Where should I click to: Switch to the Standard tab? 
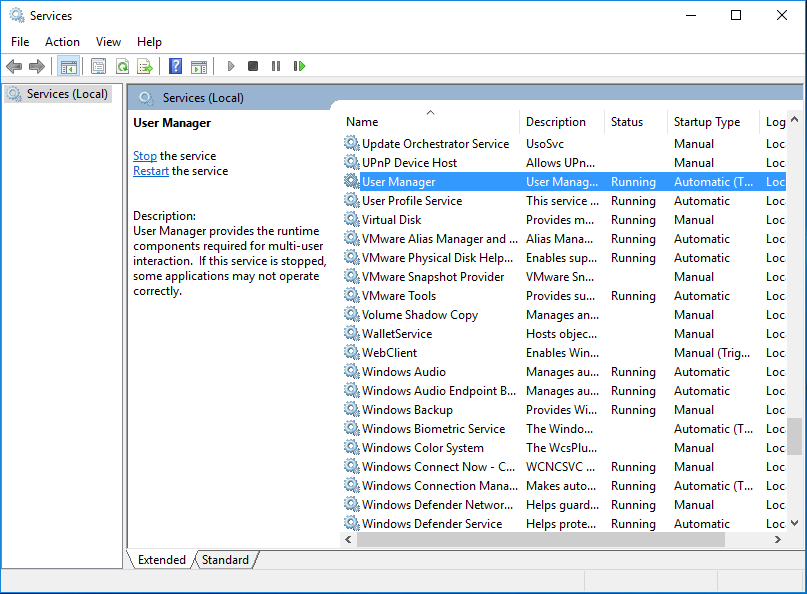click(x=225, y=560)
